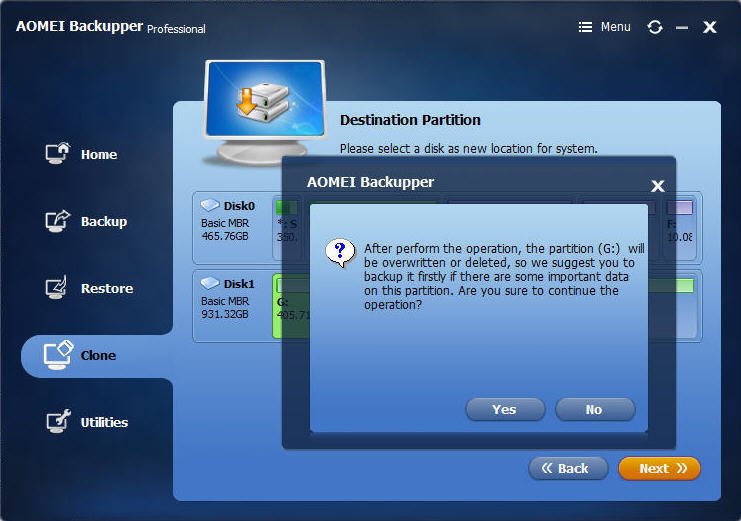Click the refresh icon in title bar

pyautogui.click(x=655, y=27)
